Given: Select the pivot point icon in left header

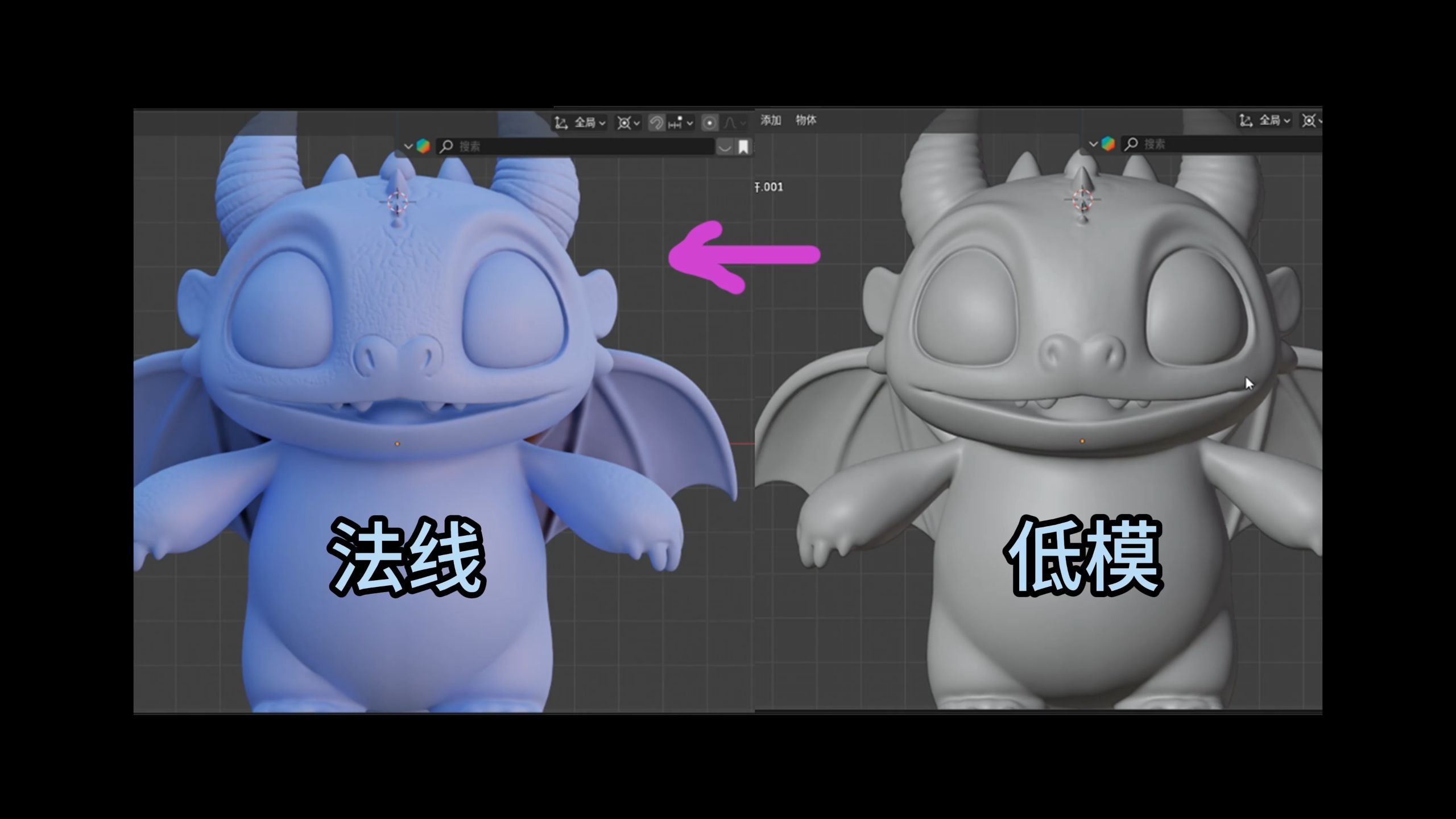Looking at the screenshot, I should (624, 123).
